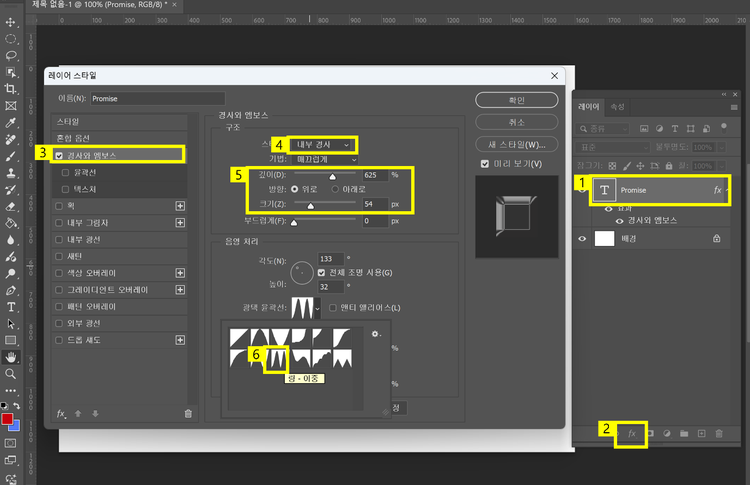This screenshot has width=750, height=485.
Task: Toggle 미리 보기(V) checkbox
Action: pos(485,164)
